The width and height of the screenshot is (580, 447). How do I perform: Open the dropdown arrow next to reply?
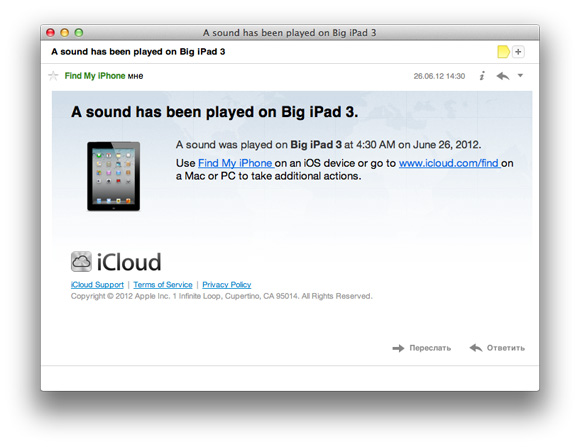pos(520,75)
